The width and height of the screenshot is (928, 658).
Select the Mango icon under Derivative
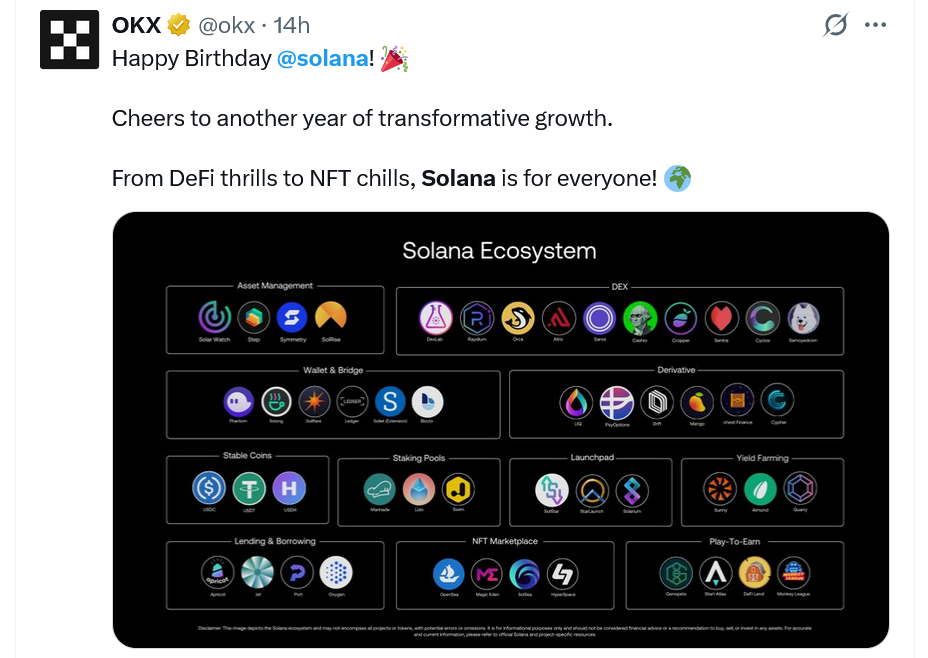click(x=696, y=401)
